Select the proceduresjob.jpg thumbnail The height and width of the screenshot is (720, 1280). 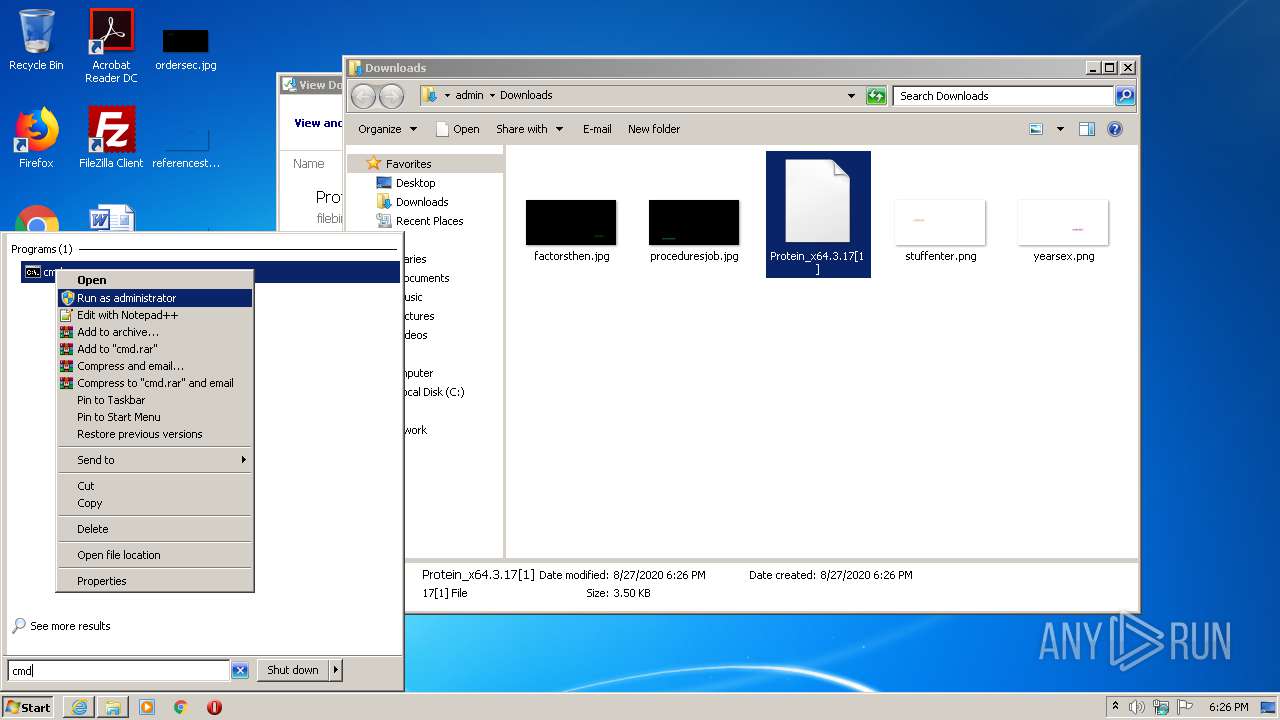click(x=694, y=231)
